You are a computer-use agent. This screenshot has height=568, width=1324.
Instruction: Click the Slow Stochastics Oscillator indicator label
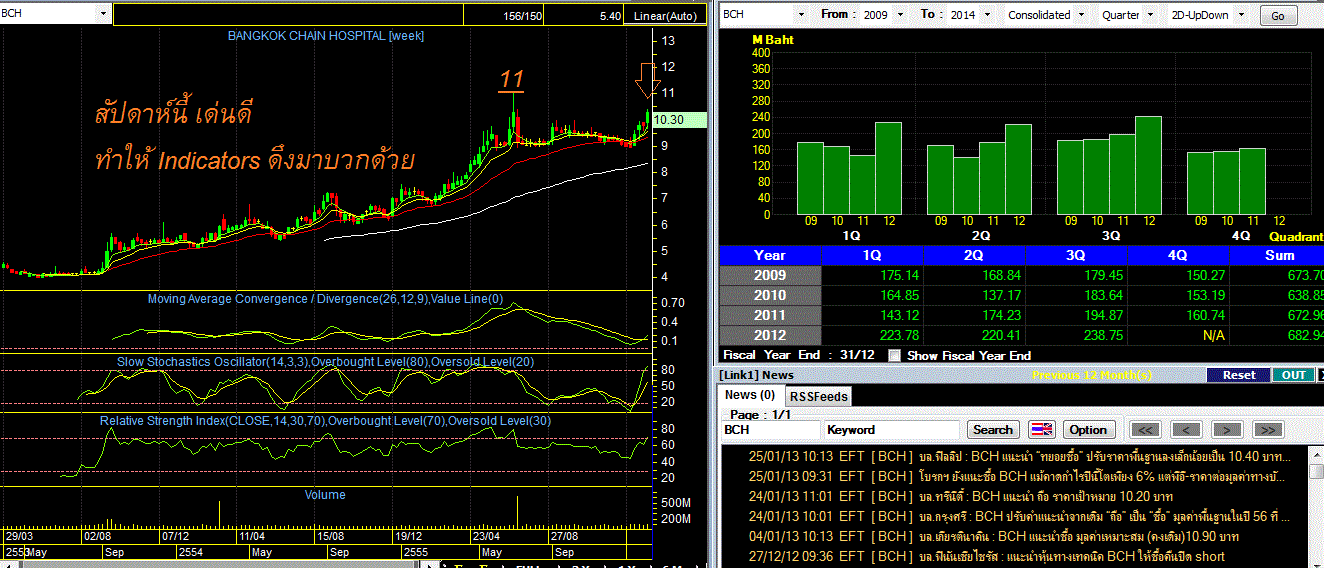325,361
